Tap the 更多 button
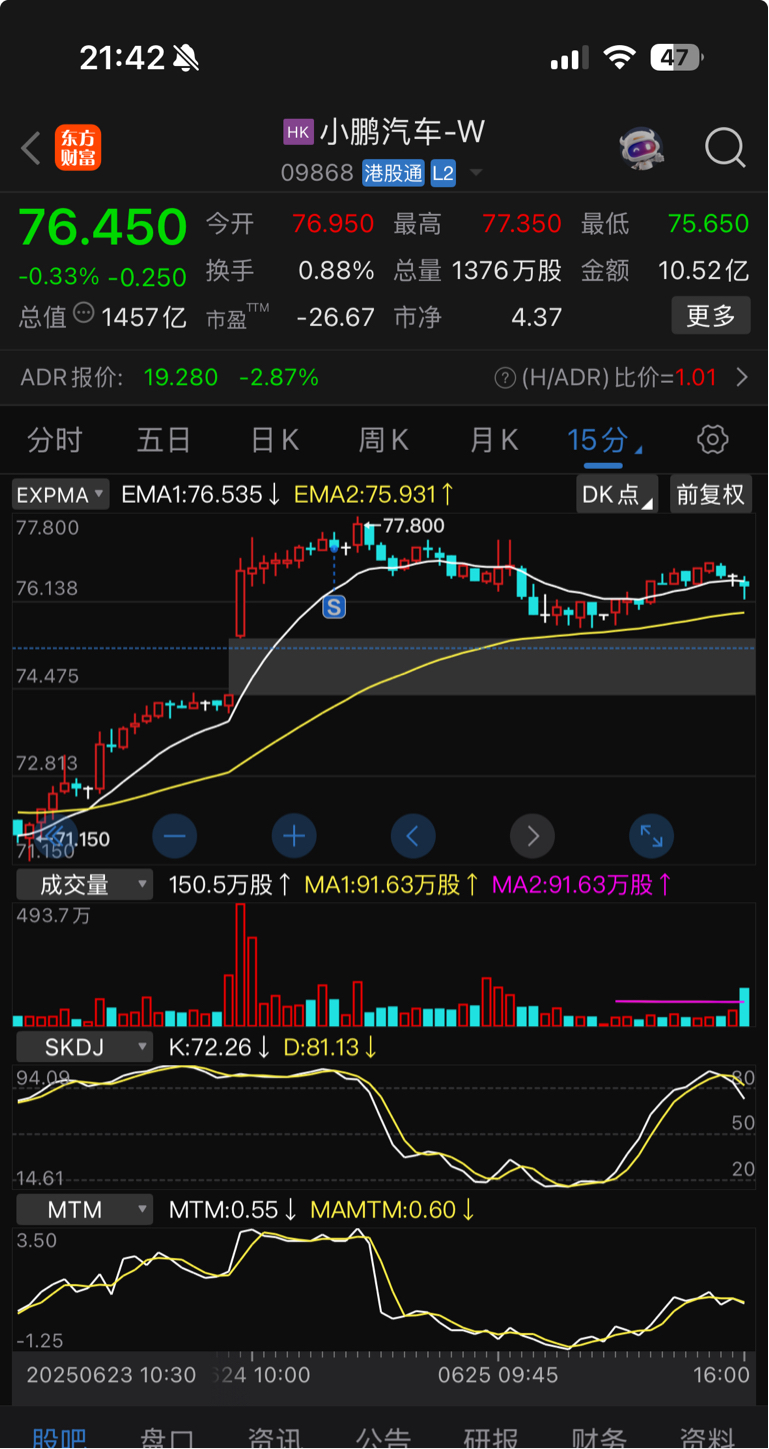The width and height of the screenshot is (769, 1449). coord(711,316)
